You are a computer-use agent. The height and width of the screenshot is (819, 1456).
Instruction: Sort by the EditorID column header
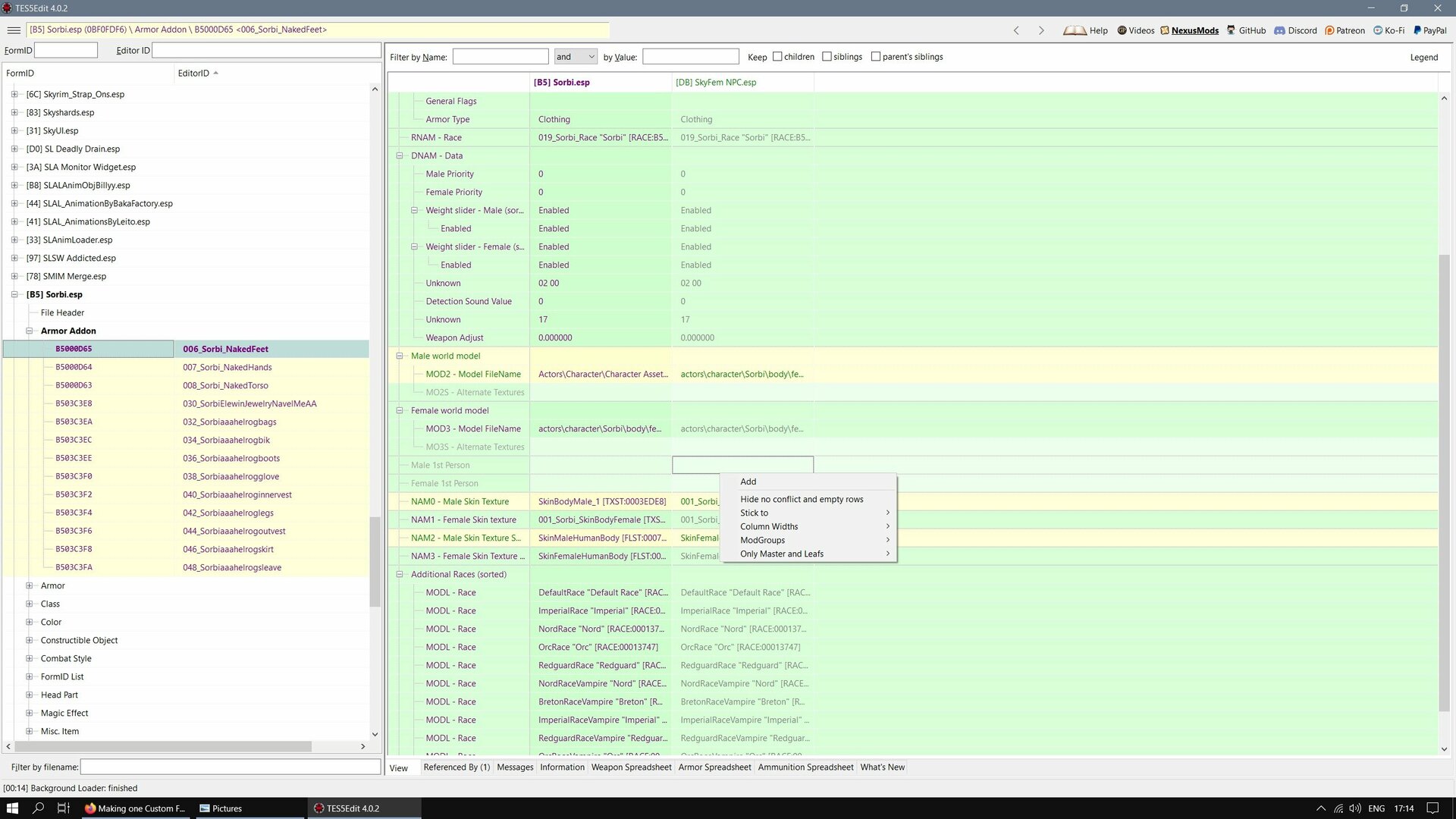(272, 74)
